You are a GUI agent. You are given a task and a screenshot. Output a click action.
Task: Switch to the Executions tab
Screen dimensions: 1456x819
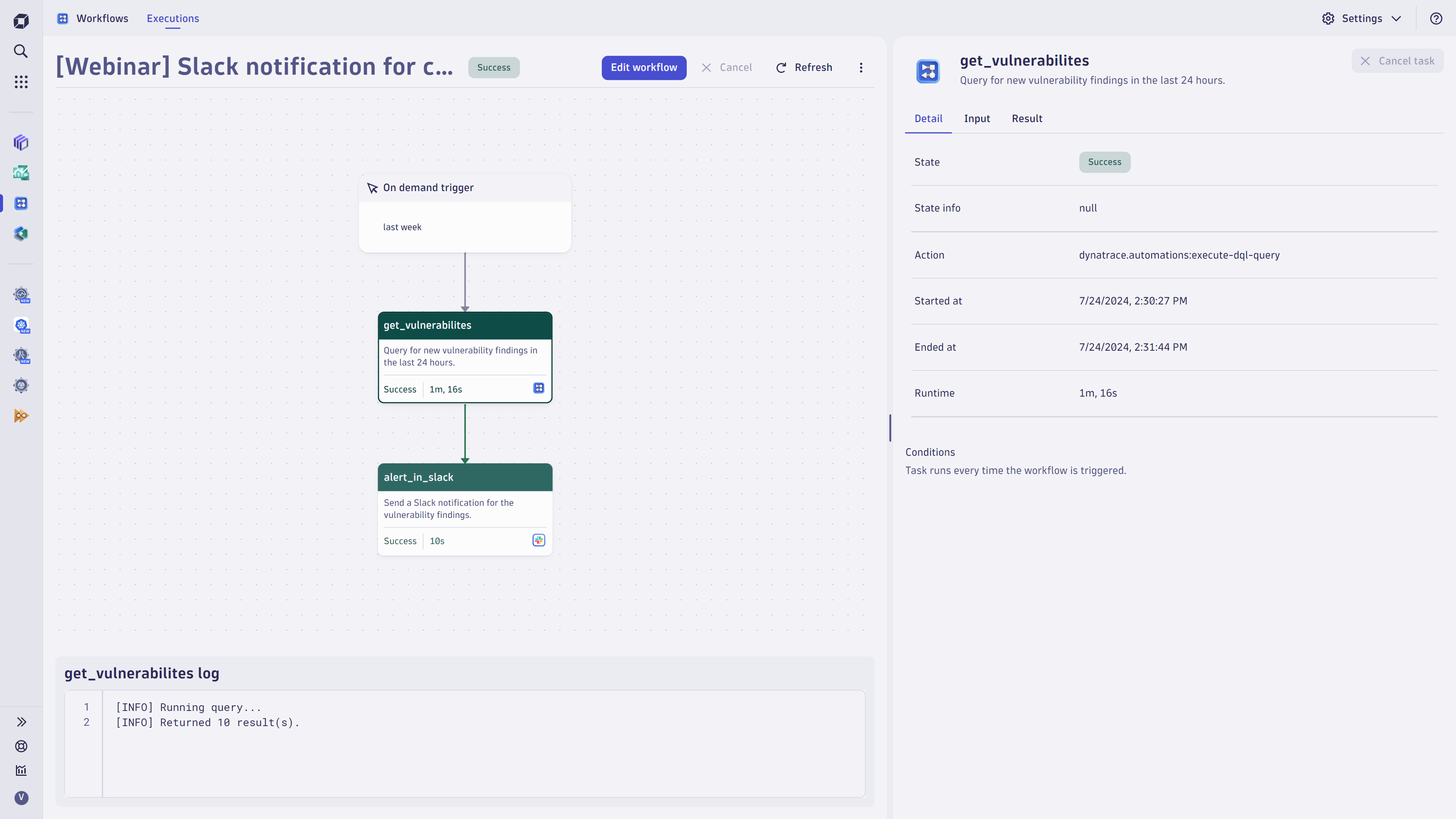[x=173, y=18]
